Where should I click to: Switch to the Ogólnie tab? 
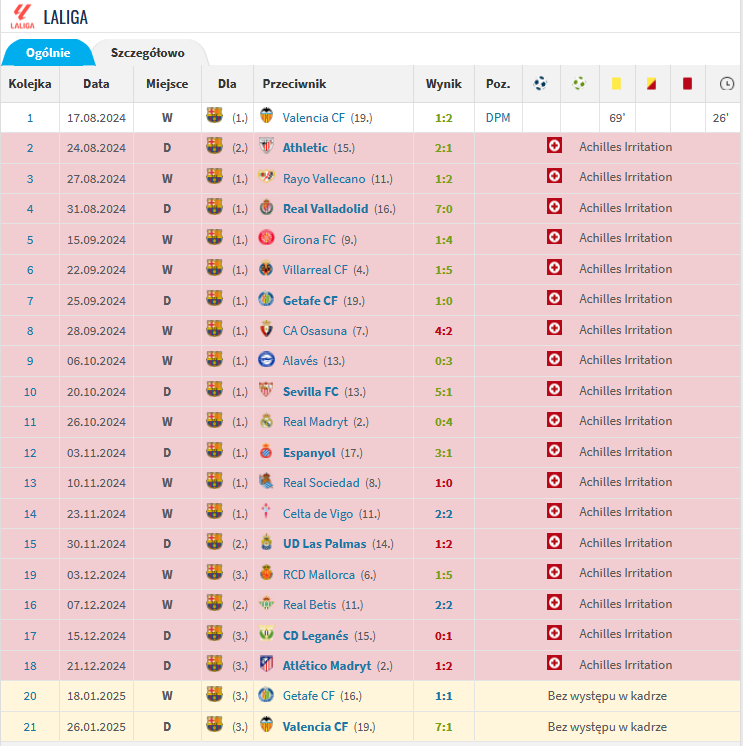coord(48,52)
